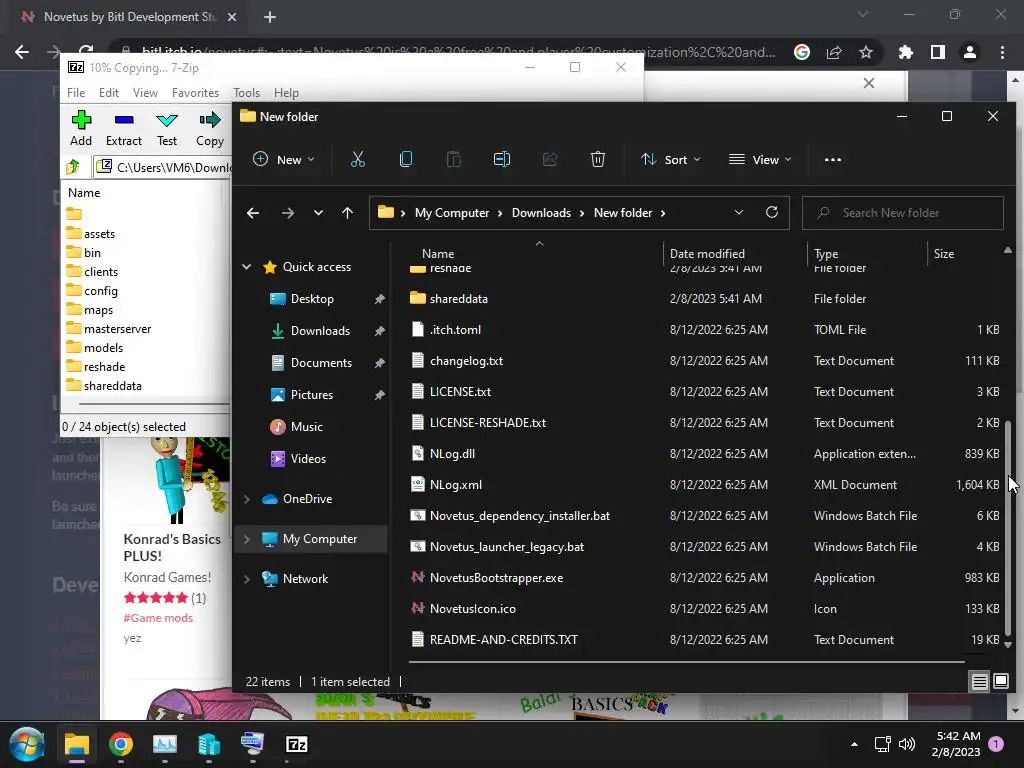This screenshot has width=1024, height=768.
Task: Reload the Chrome page
Action: click(x=86, y=51)
